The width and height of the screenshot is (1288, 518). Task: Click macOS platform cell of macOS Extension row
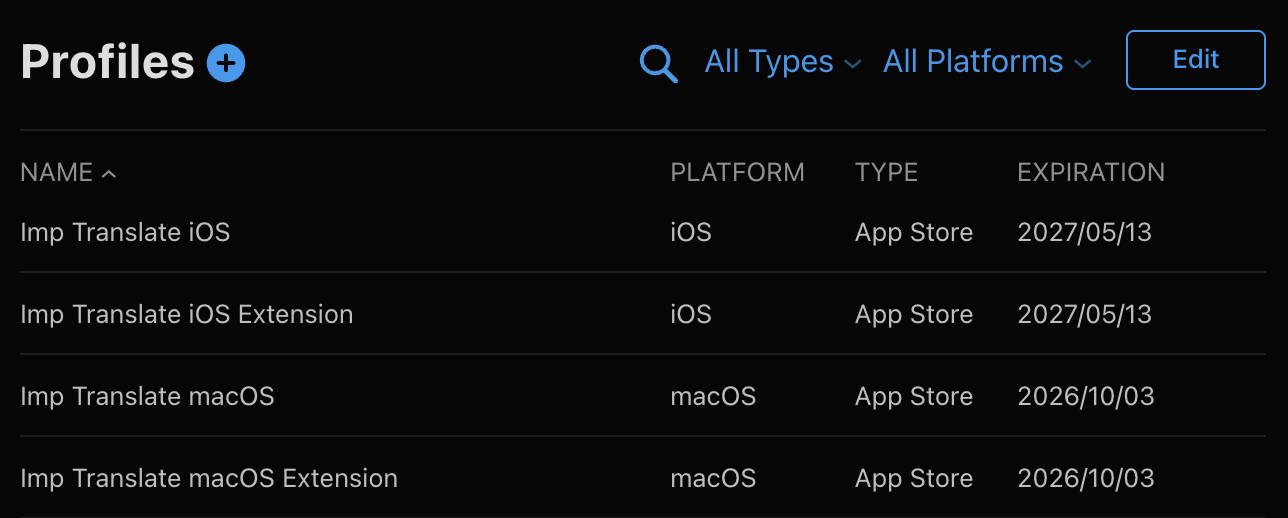(713, 478)
